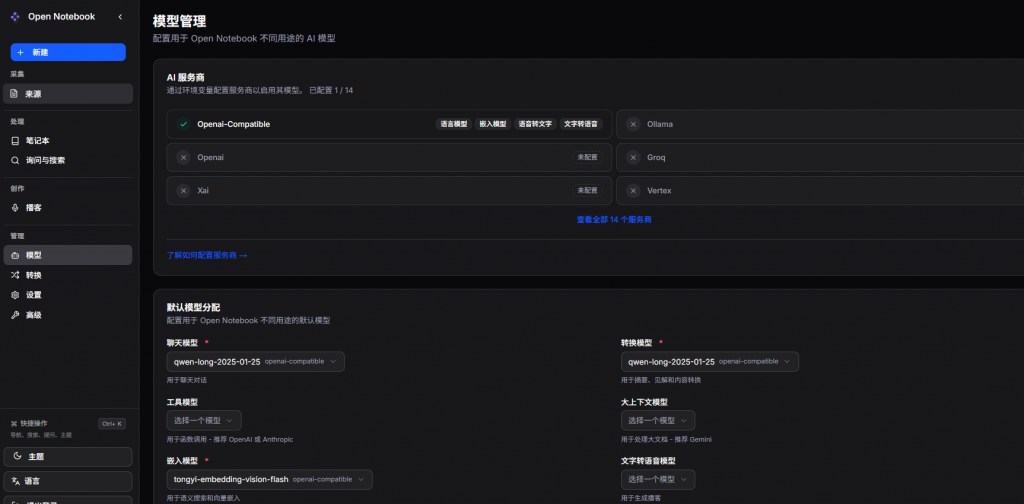Click the Openai-Compatible green check icon

[184, 124]
